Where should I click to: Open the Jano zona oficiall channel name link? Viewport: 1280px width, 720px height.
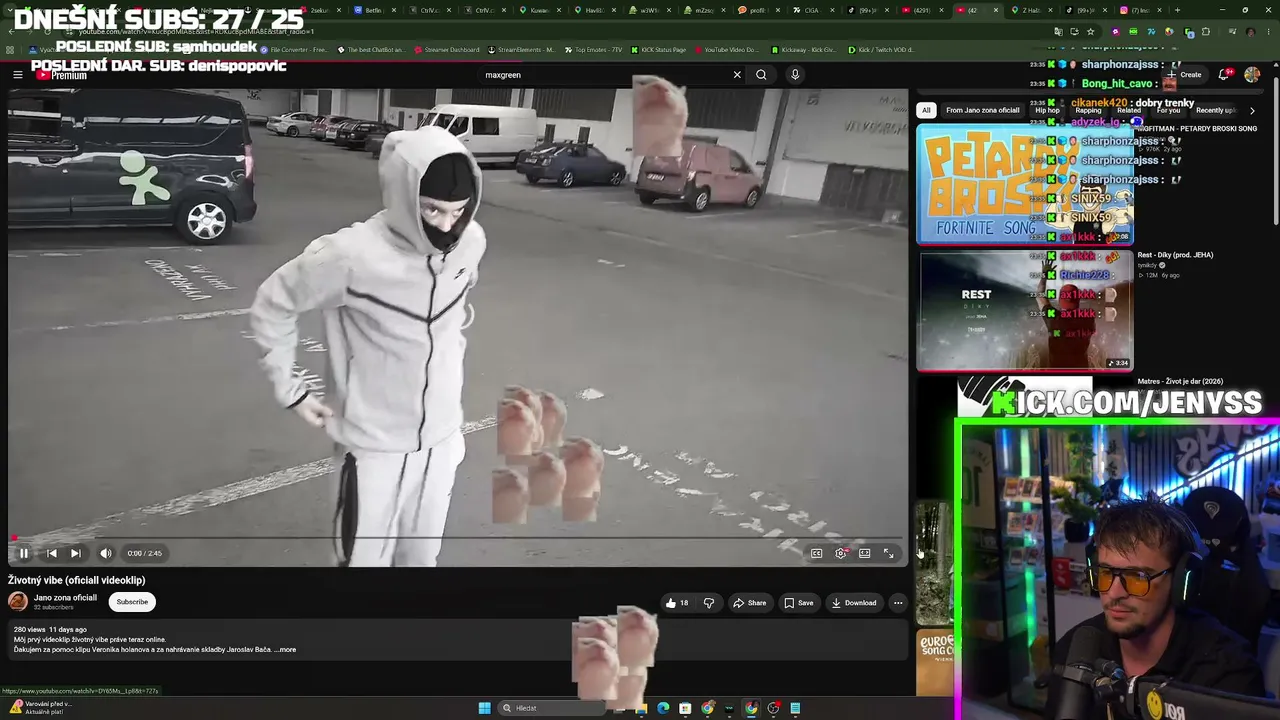tap(65, 598)
